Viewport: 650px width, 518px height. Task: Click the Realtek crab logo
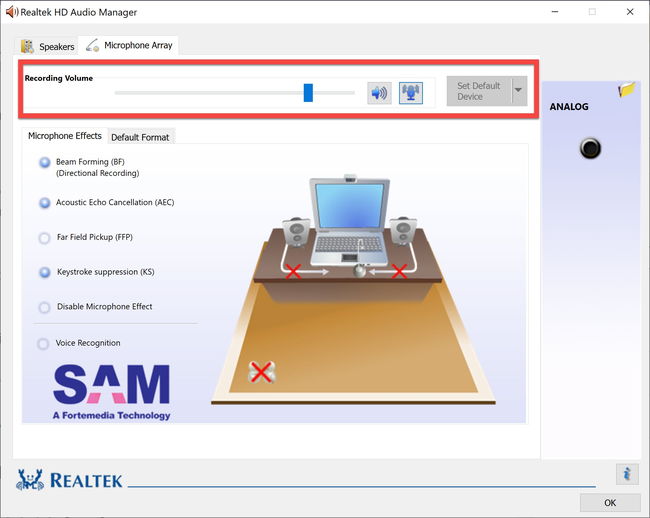coord(30,480)
